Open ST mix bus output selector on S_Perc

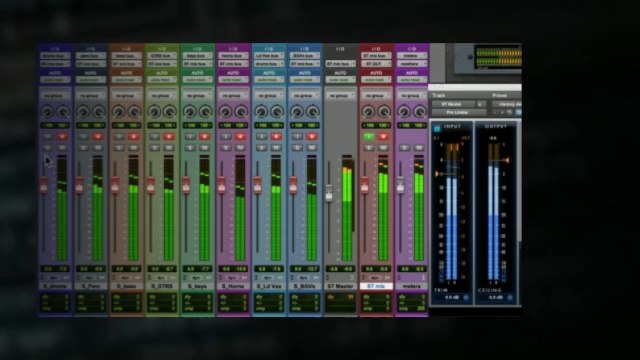(x=91, y=64)
